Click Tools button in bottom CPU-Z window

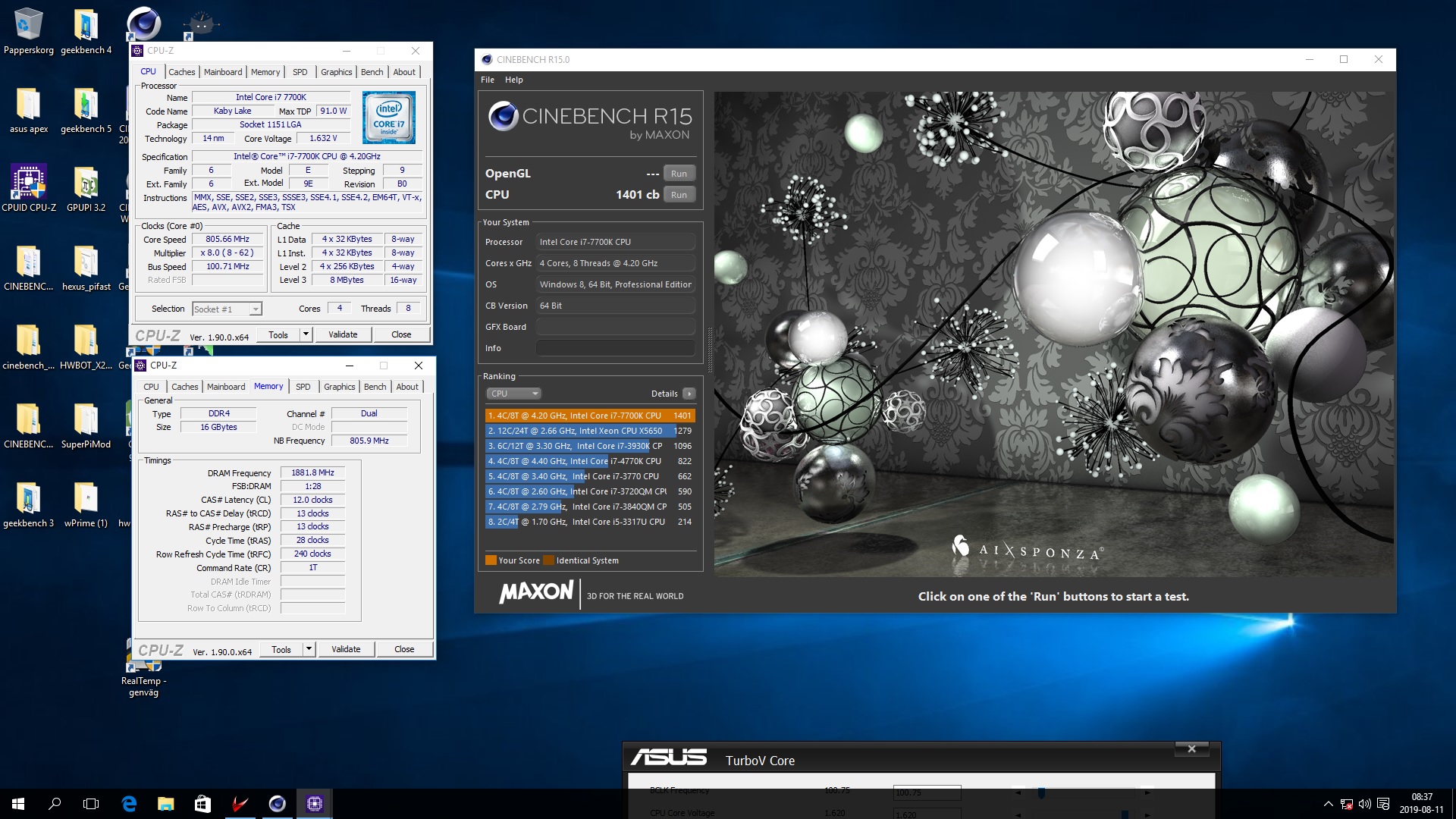coord(281,649)
